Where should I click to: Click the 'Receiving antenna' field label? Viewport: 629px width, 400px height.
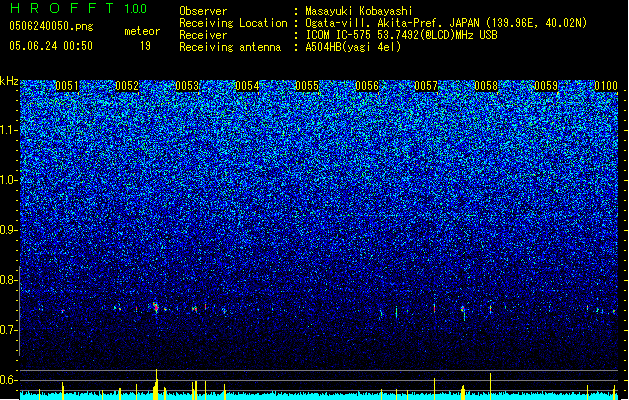(230, 47)
